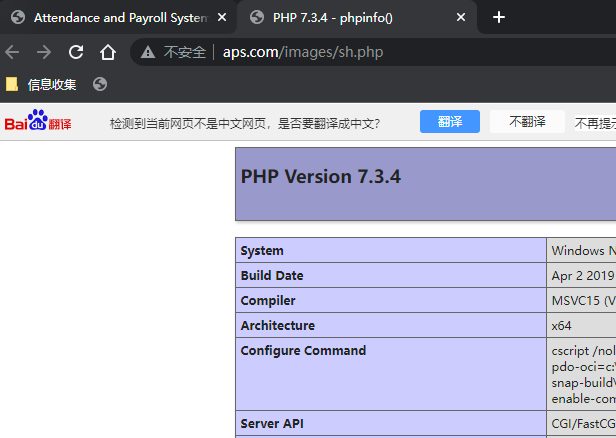Viewport: 616px width, 438px height.
Task: Select the Compiler row label
Action: click(x=268, y=301)
